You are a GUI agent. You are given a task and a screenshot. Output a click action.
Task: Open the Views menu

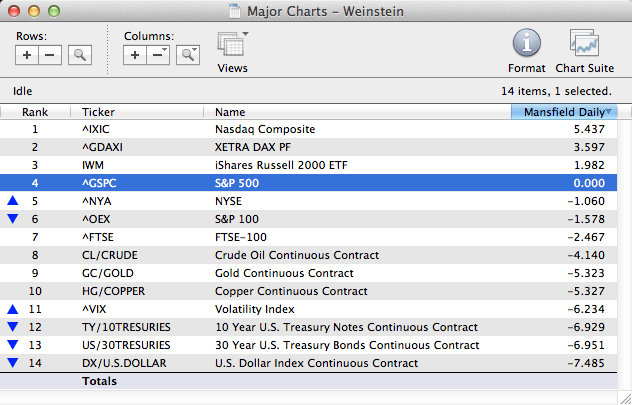(233, 50)
